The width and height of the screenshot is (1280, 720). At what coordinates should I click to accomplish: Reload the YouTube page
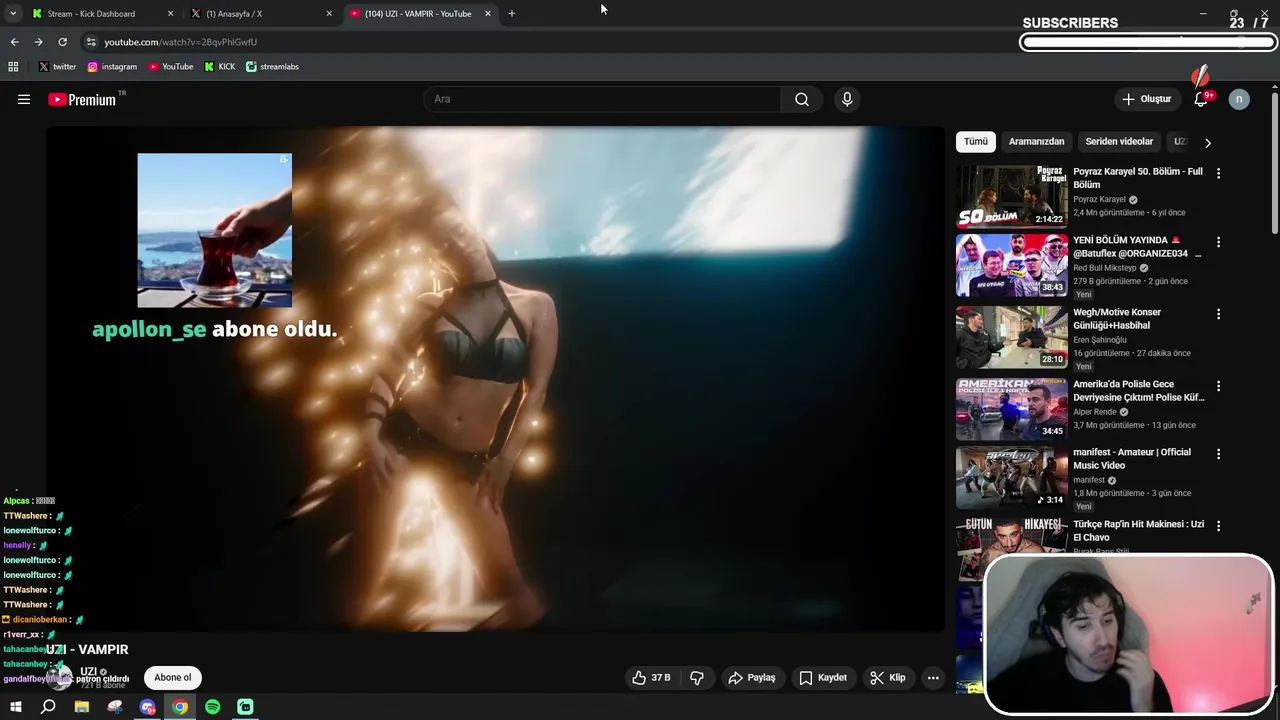[62, 42]
